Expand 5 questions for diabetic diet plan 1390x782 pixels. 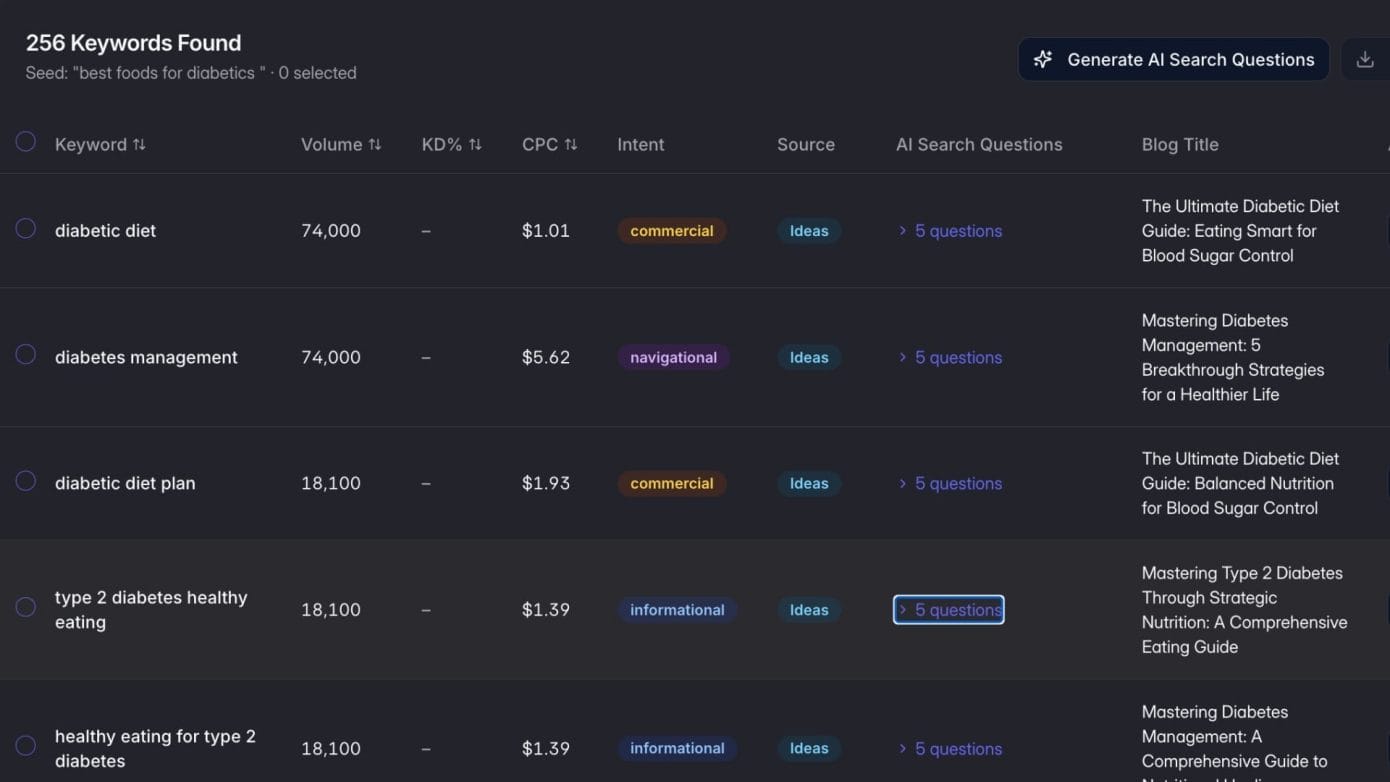[949, 484]
